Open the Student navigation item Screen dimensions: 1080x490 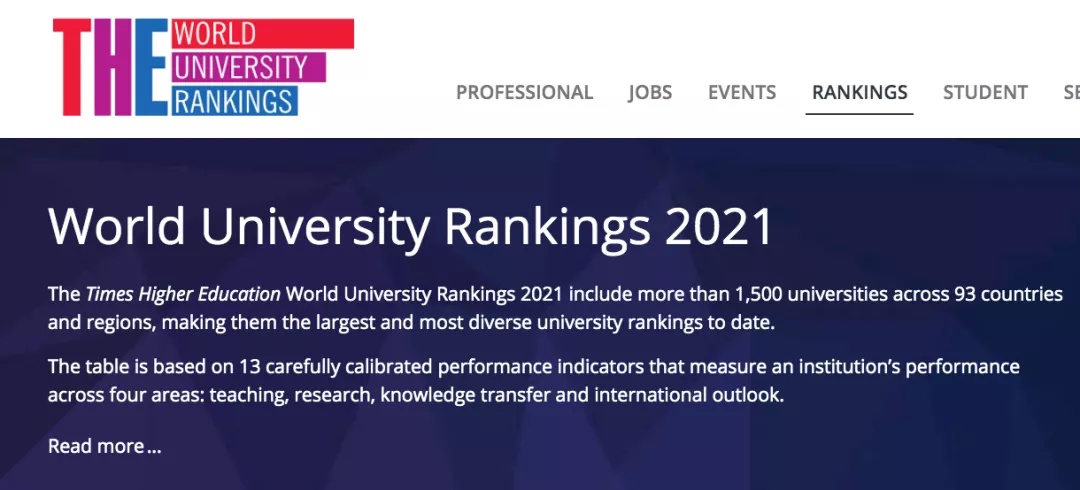click(985, 92)
